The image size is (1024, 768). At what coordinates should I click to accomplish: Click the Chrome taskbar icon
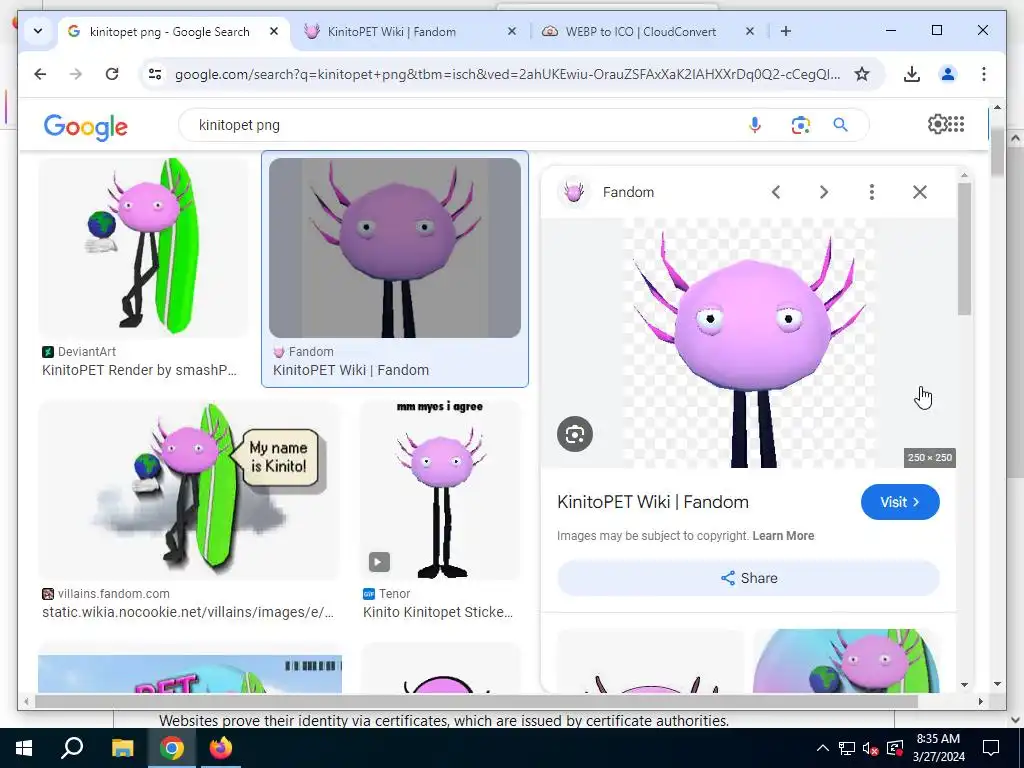point(172,748)
